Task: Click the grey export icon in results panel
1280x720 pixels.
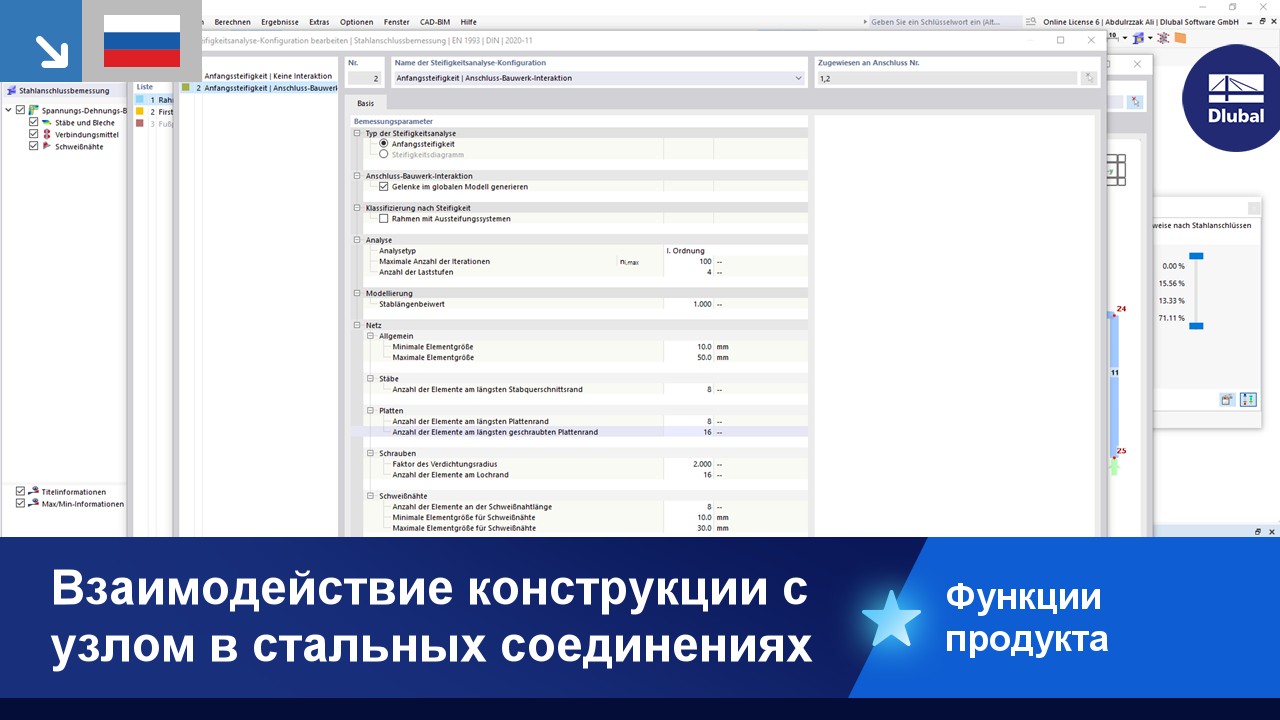Action: 1227,399
